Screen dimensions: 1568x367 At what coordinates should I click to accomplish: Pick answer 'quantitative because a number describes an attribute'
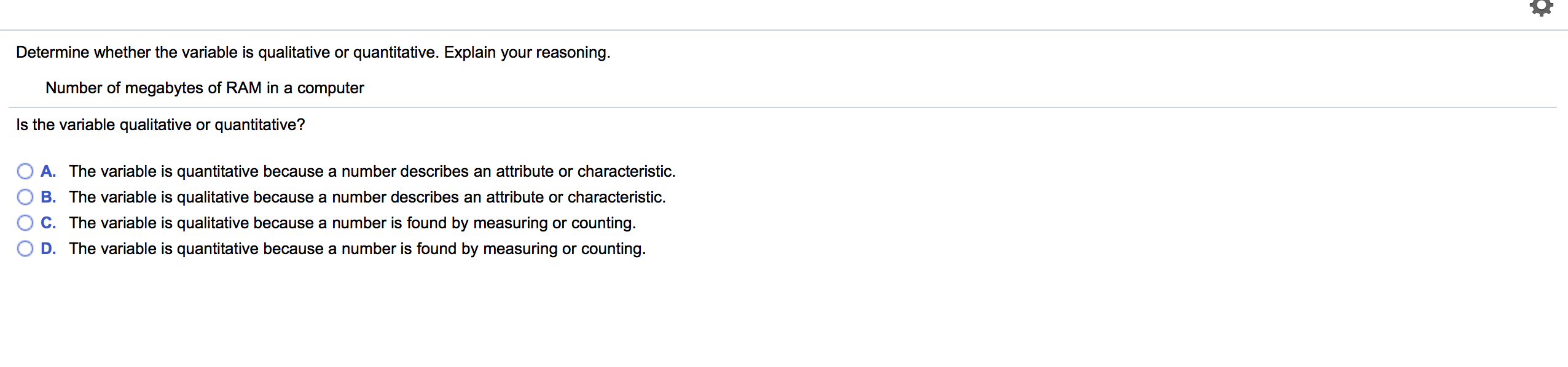(x=372, y=171)
